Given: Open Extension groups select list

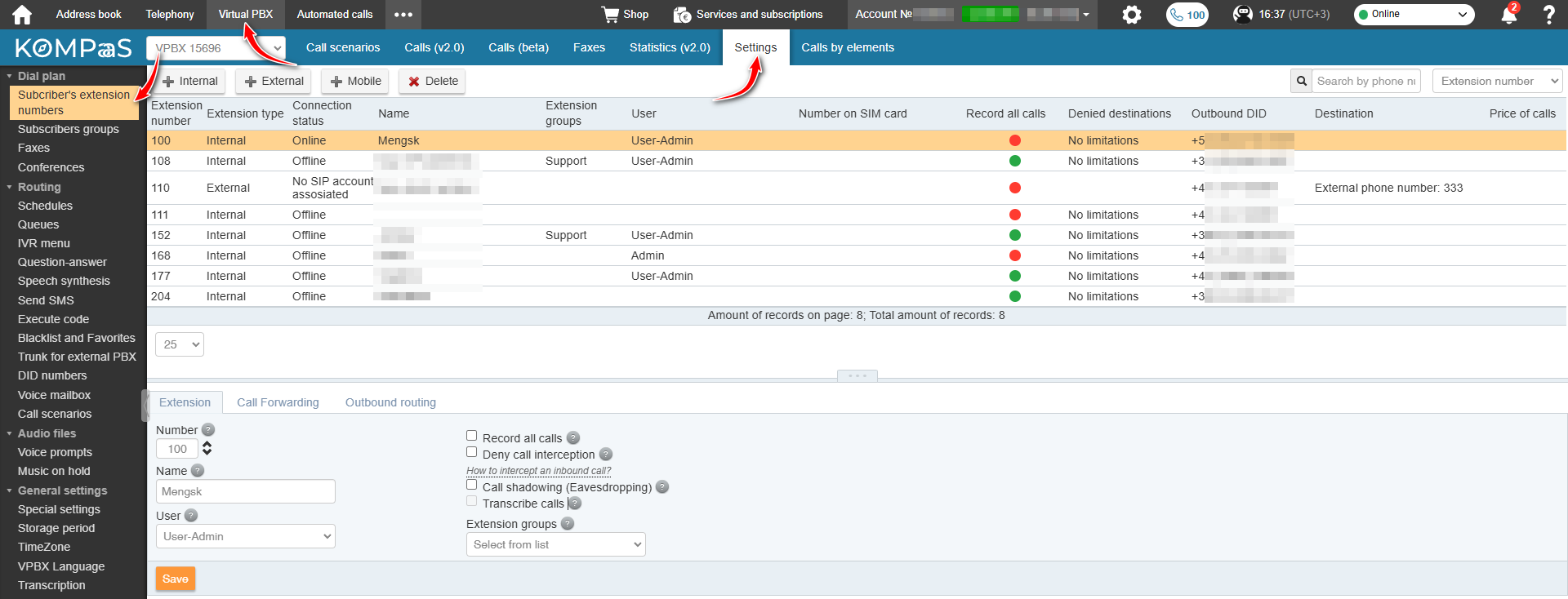Looking at the screenshot, I should [x=556, y=544].
